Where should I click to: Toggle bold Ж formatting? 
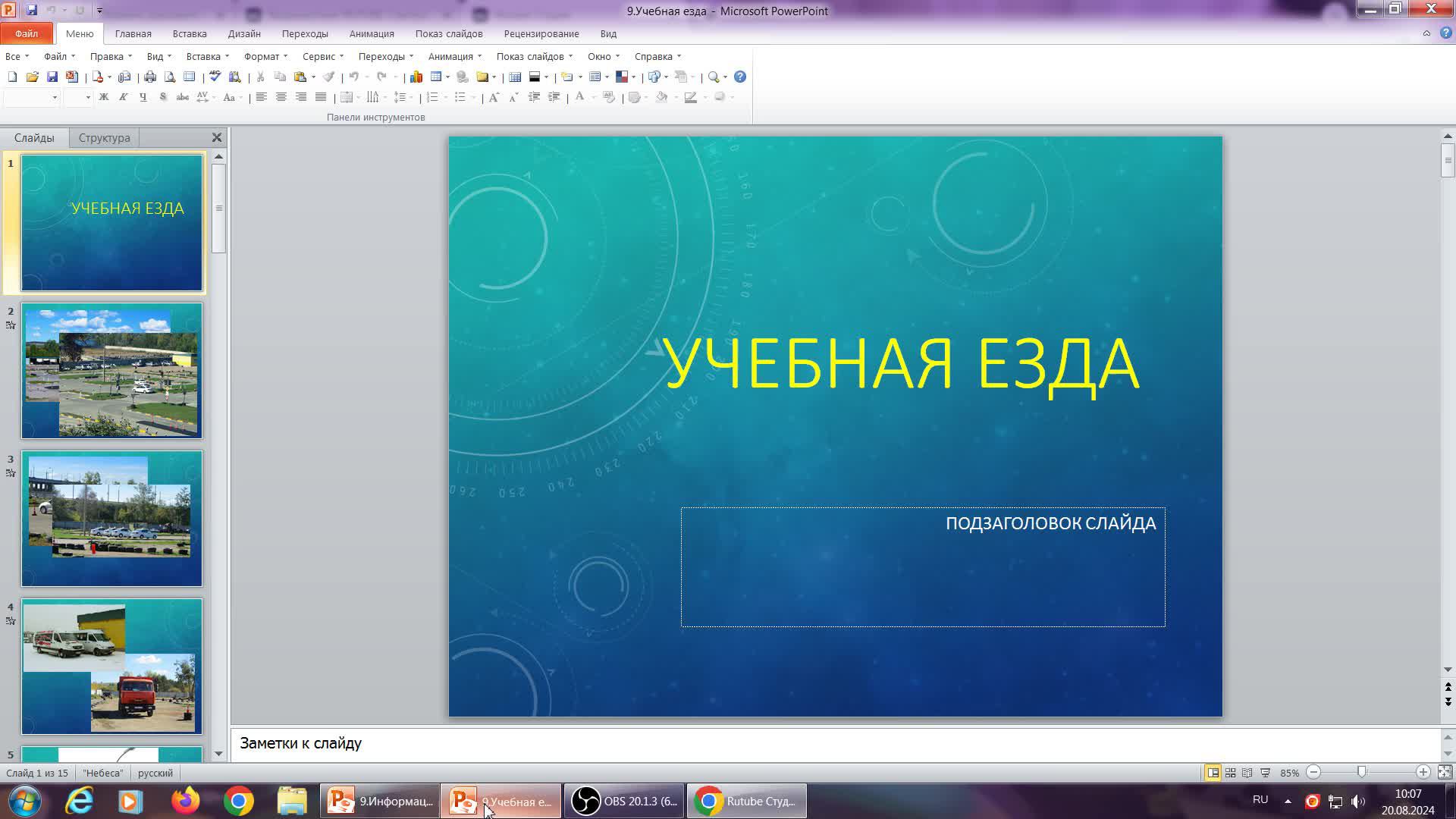104,97
